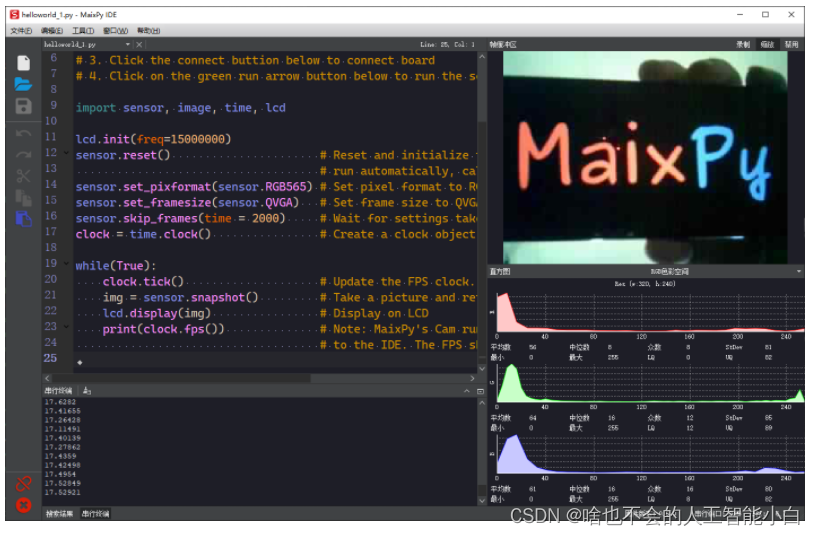The image size is (815, 536).
Task: Collapse while loop fold arrow at line 19
Action: (x=67, y=264)
